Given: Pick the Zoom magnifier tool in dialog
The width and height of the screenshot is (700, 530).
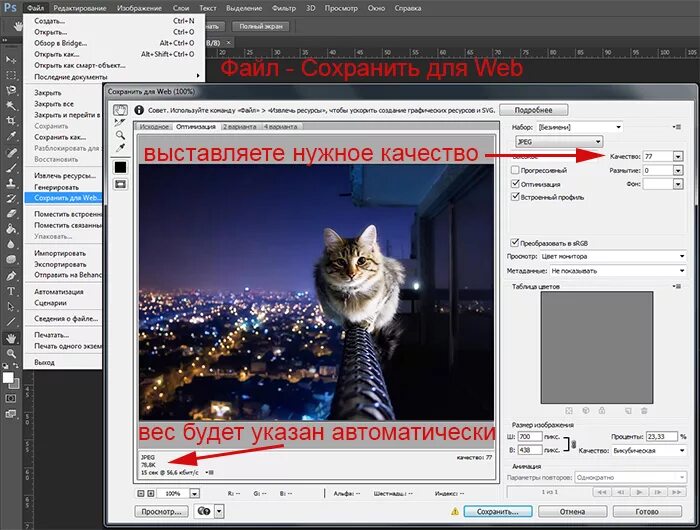Looking at the screenshot, I should [120, 135].
